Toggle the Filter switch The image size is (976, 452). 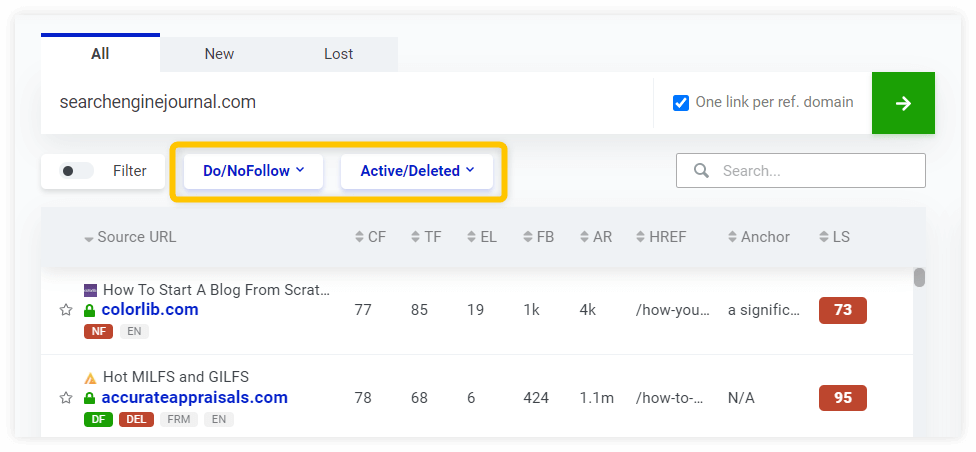point(76,171)
